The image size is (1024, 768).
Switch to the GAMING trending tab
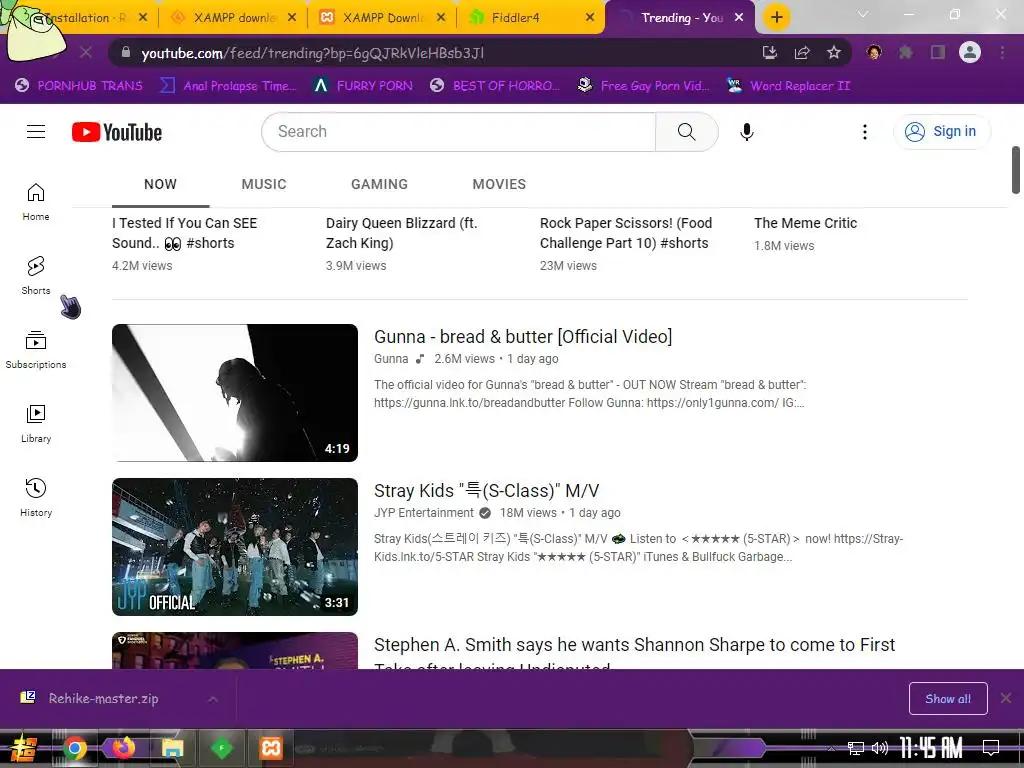pos(379,184)
